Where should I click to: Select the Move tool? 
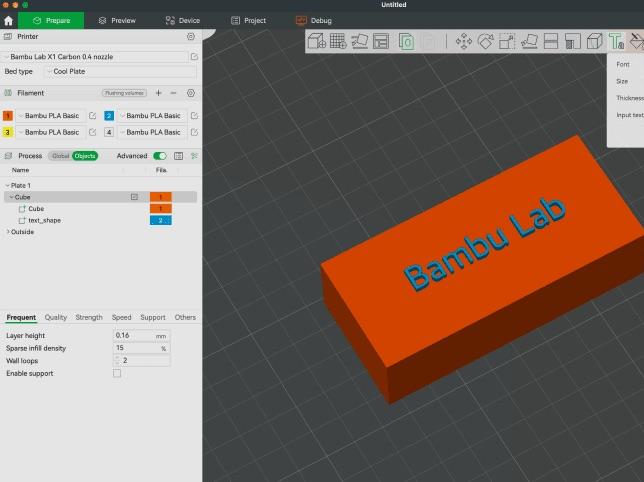click(464, 41)
